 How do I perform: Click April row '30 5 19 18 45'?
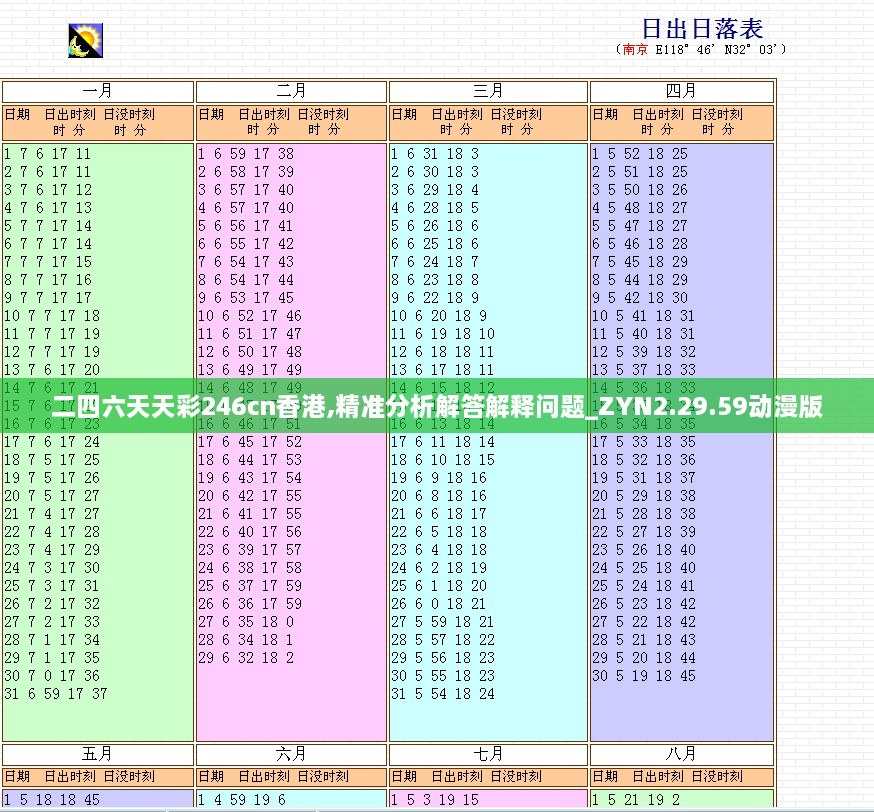click(644, 676)
